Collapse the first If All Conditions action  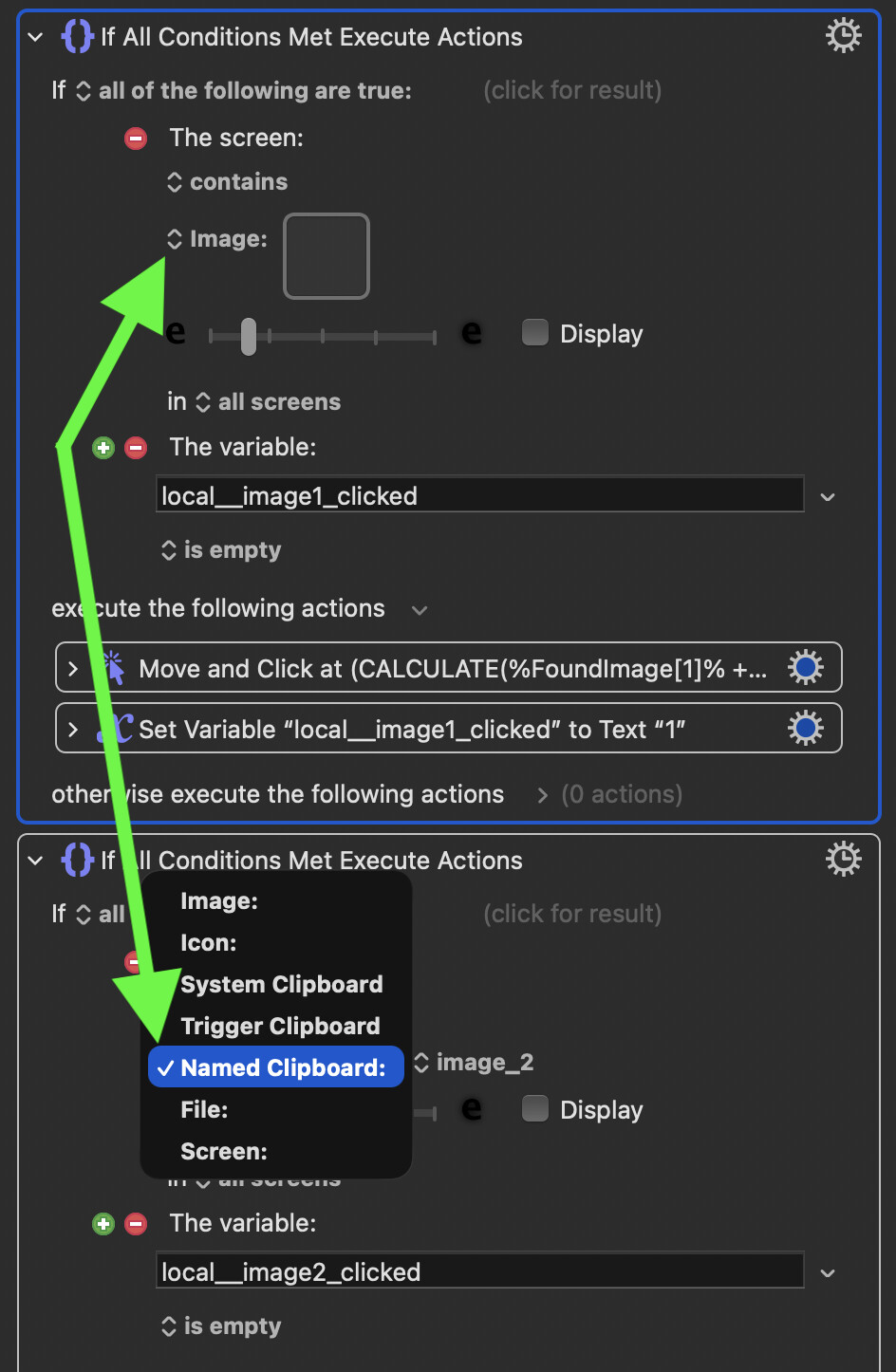click(x=36, y=37)
